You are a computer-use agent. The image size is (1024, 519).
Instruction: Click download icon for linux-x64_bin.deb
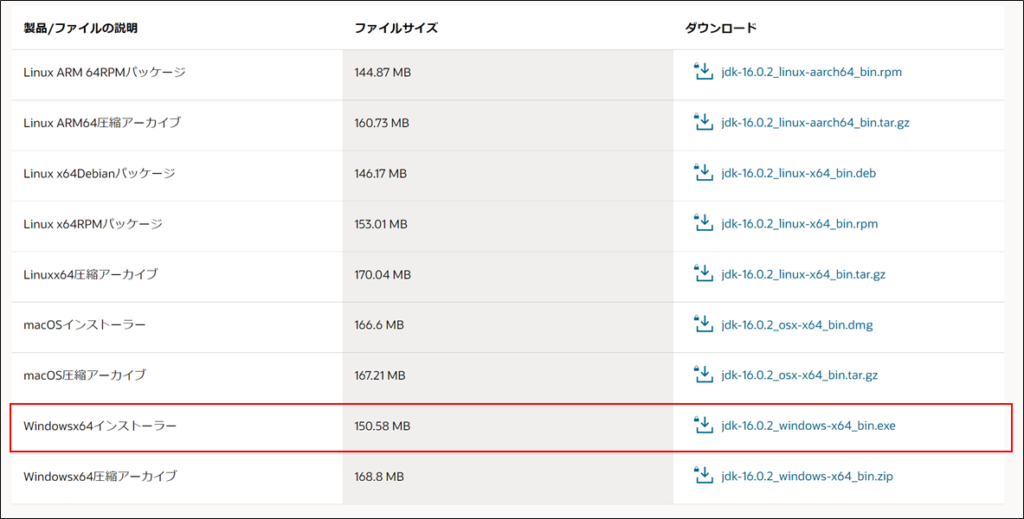703,172
